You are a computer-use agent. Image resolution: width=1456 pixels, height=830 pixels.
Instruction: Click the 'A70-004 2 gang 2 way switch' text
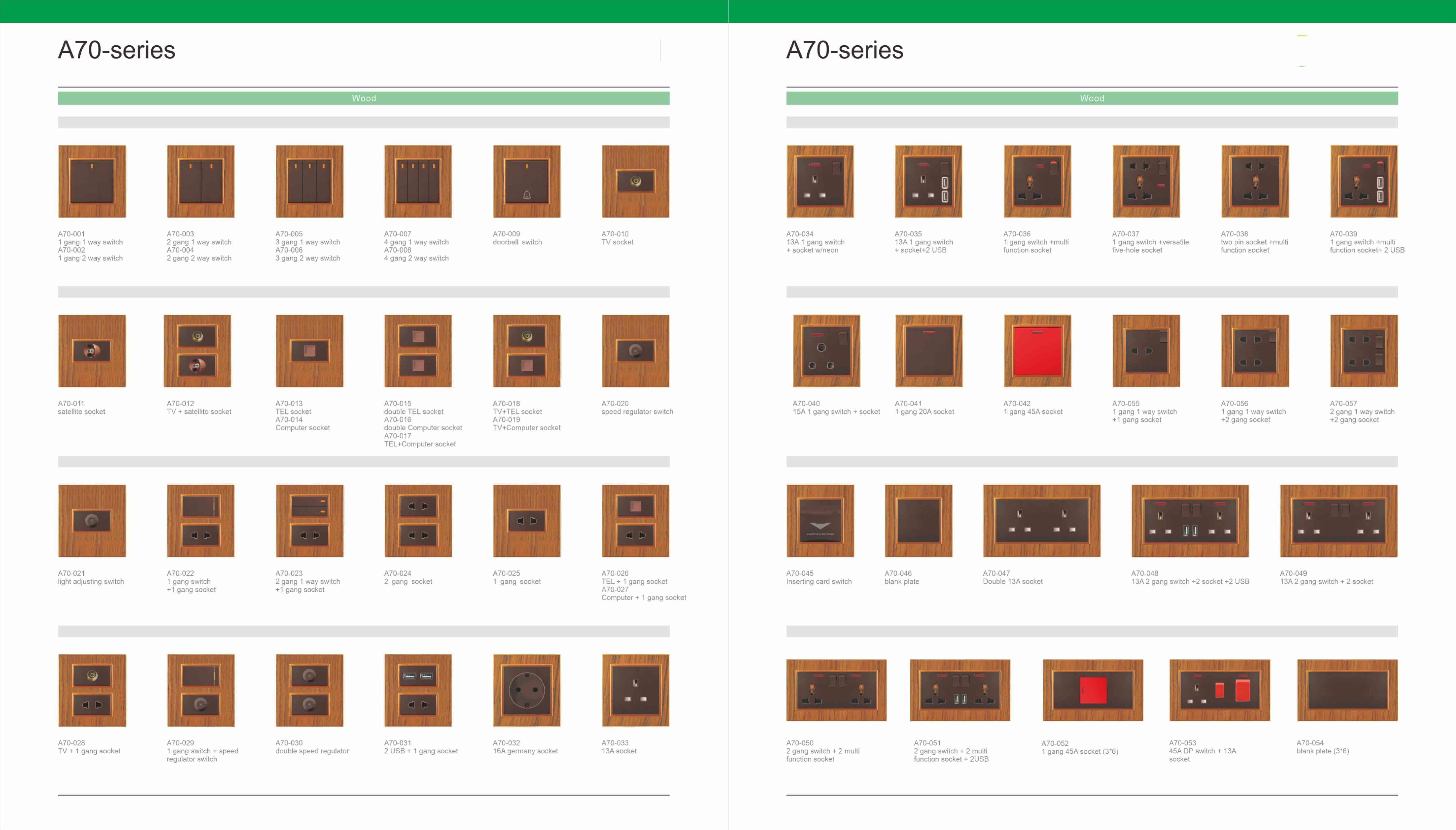pyautogui.click(x=199, y=254)
